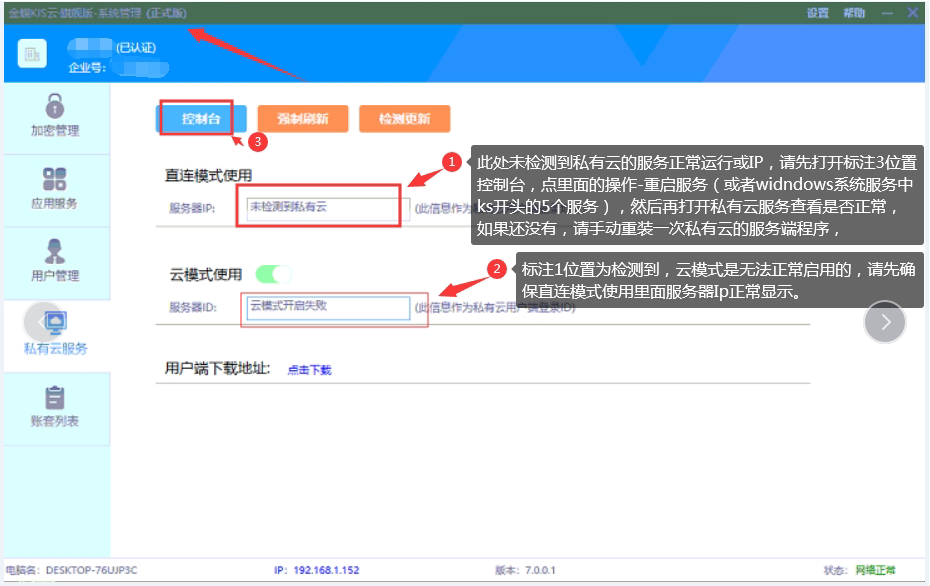Image resolution: width=930 pixels, height=586 pixels.
Task: Minimize the KIS system management window
Action: 887,13
